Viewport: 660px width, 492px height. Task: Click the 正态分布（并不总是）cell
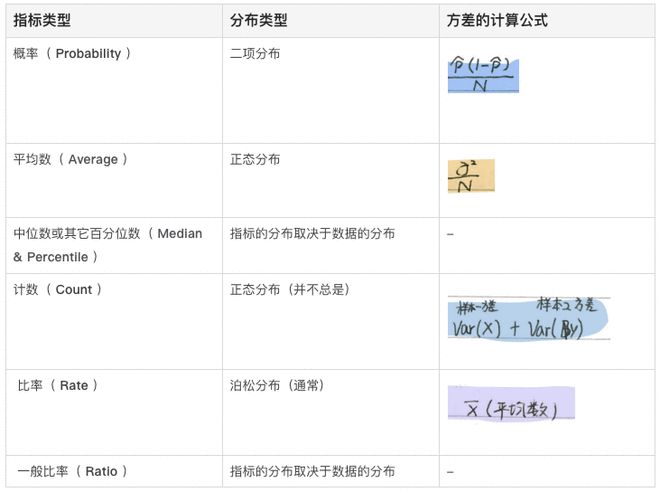[x=290, y=290]
